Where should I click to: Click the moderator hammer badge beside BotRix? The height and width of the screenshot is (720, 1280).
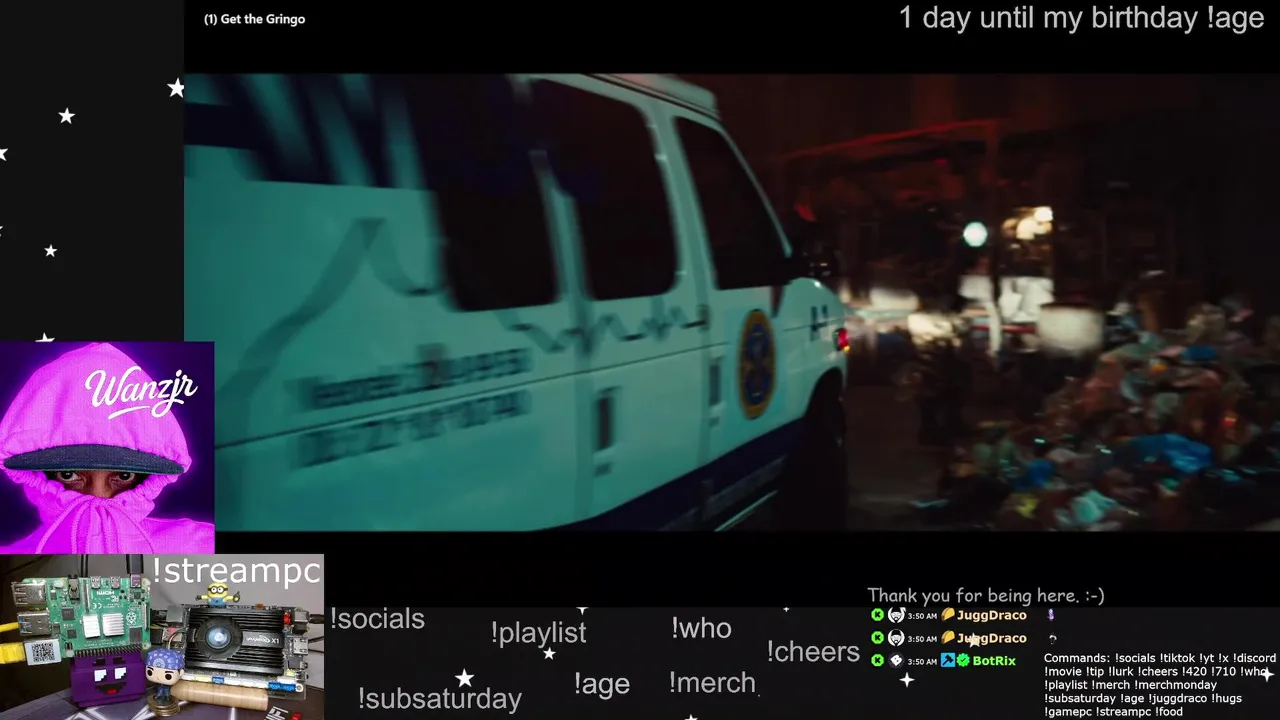(948, 660)
